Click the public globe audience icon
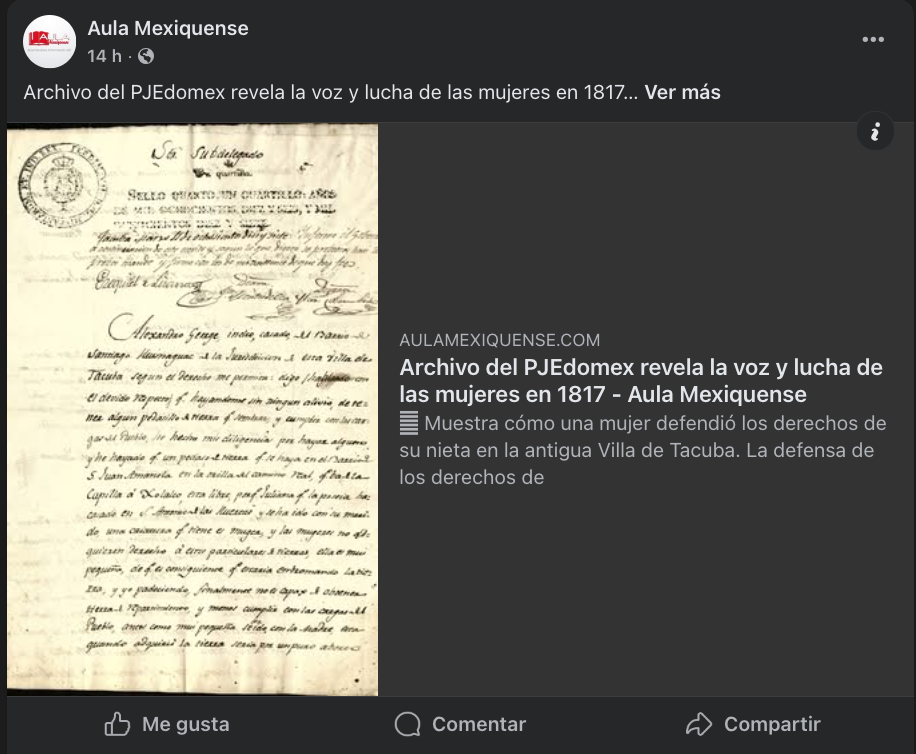The image size is (916, 754). pos(146,56)
